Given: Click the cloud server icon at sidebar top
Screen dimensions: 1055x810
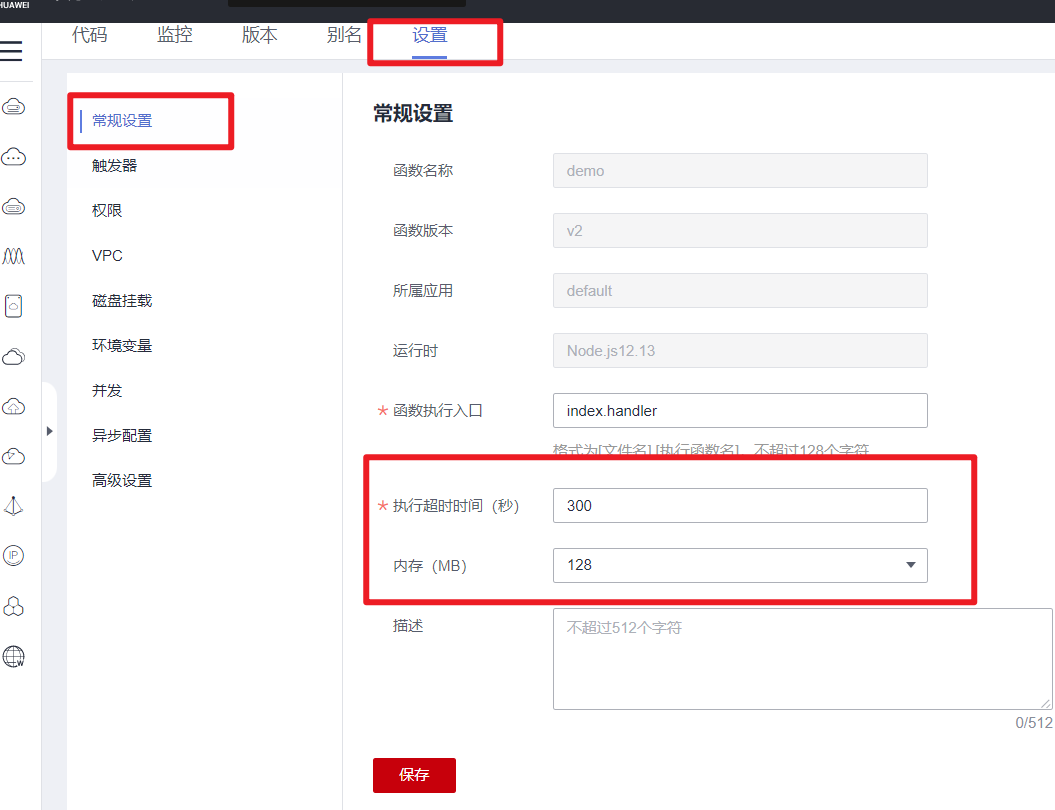Looking at the screenshot, I should pyautogui.click(x=13, y=107).
